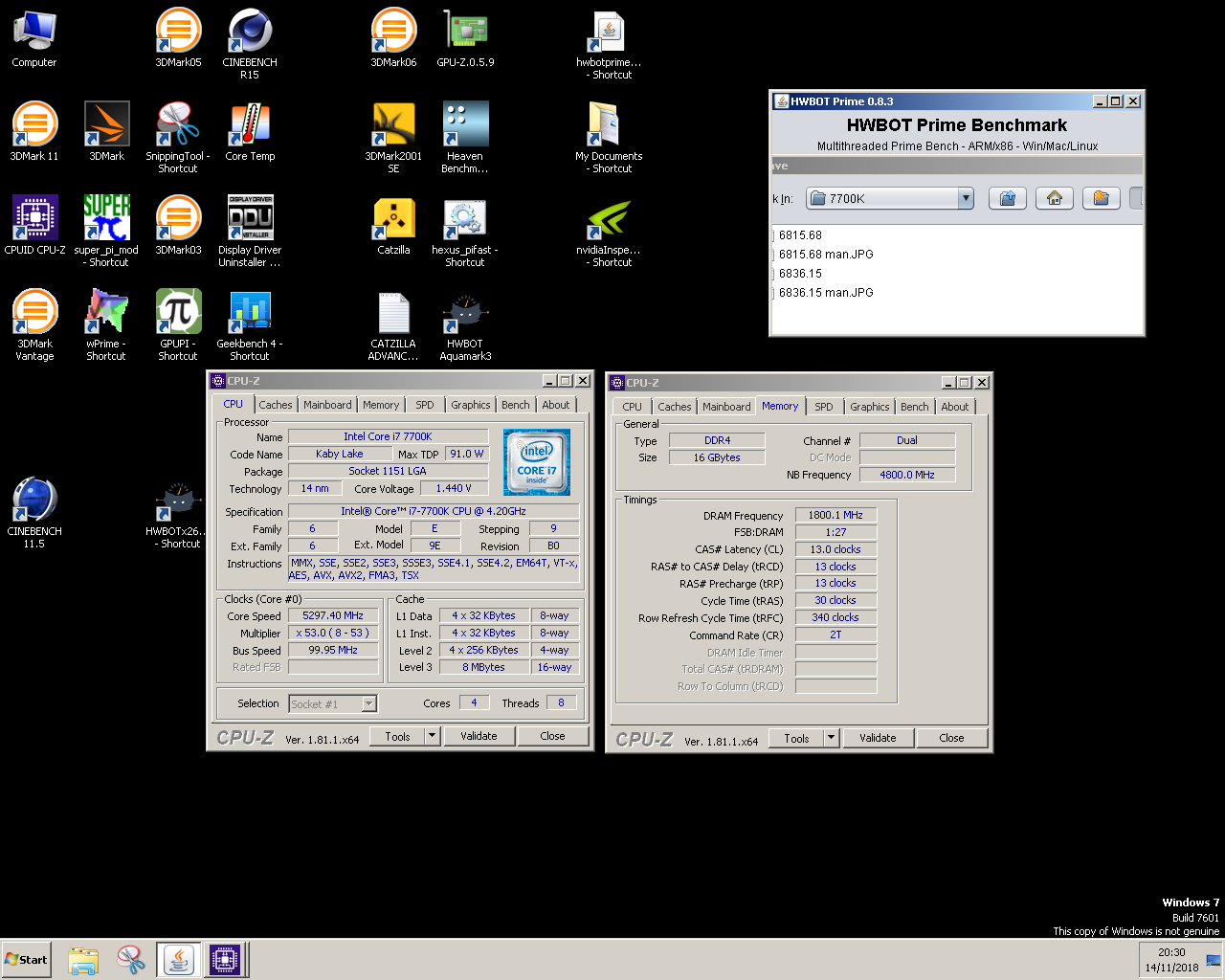
Task: Click Tools button in right CPU-Z window
Action: (x=796, y=738)
